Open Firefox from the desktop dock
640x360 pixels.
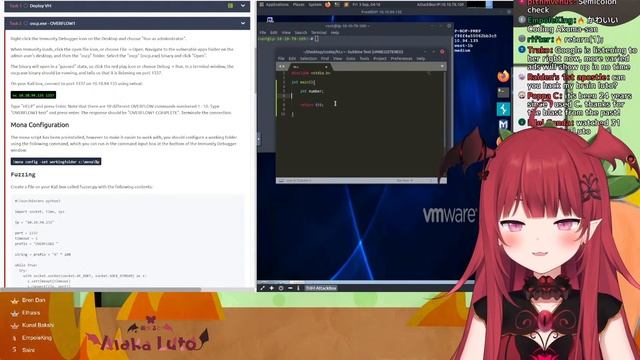[x=503, y=76]
